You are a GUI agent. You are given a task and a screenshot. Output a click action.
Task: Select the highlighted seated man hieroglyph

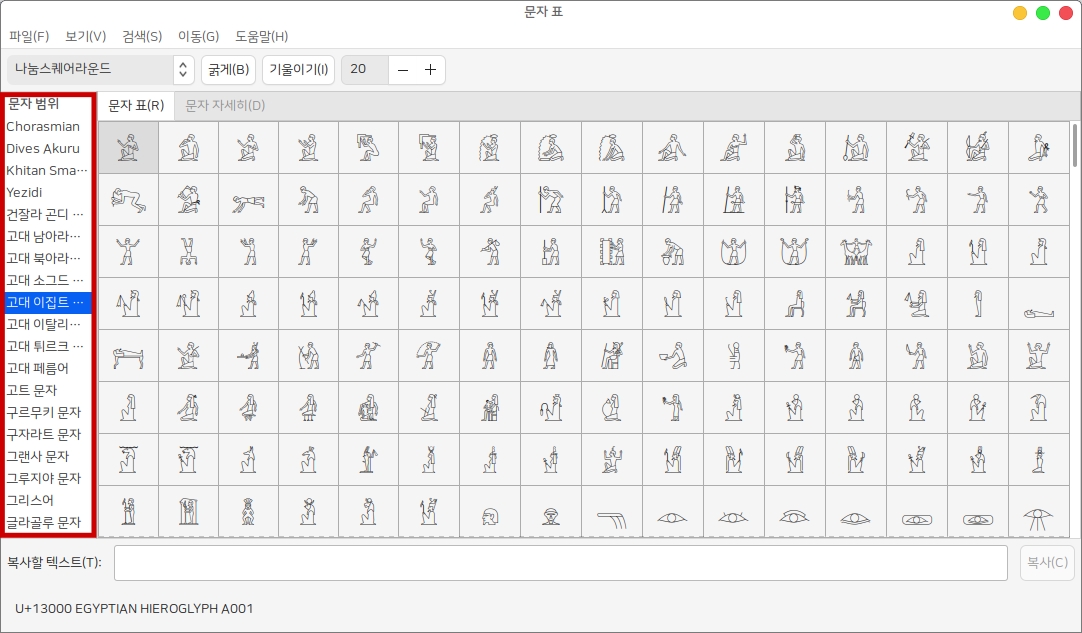coord(128,148)
